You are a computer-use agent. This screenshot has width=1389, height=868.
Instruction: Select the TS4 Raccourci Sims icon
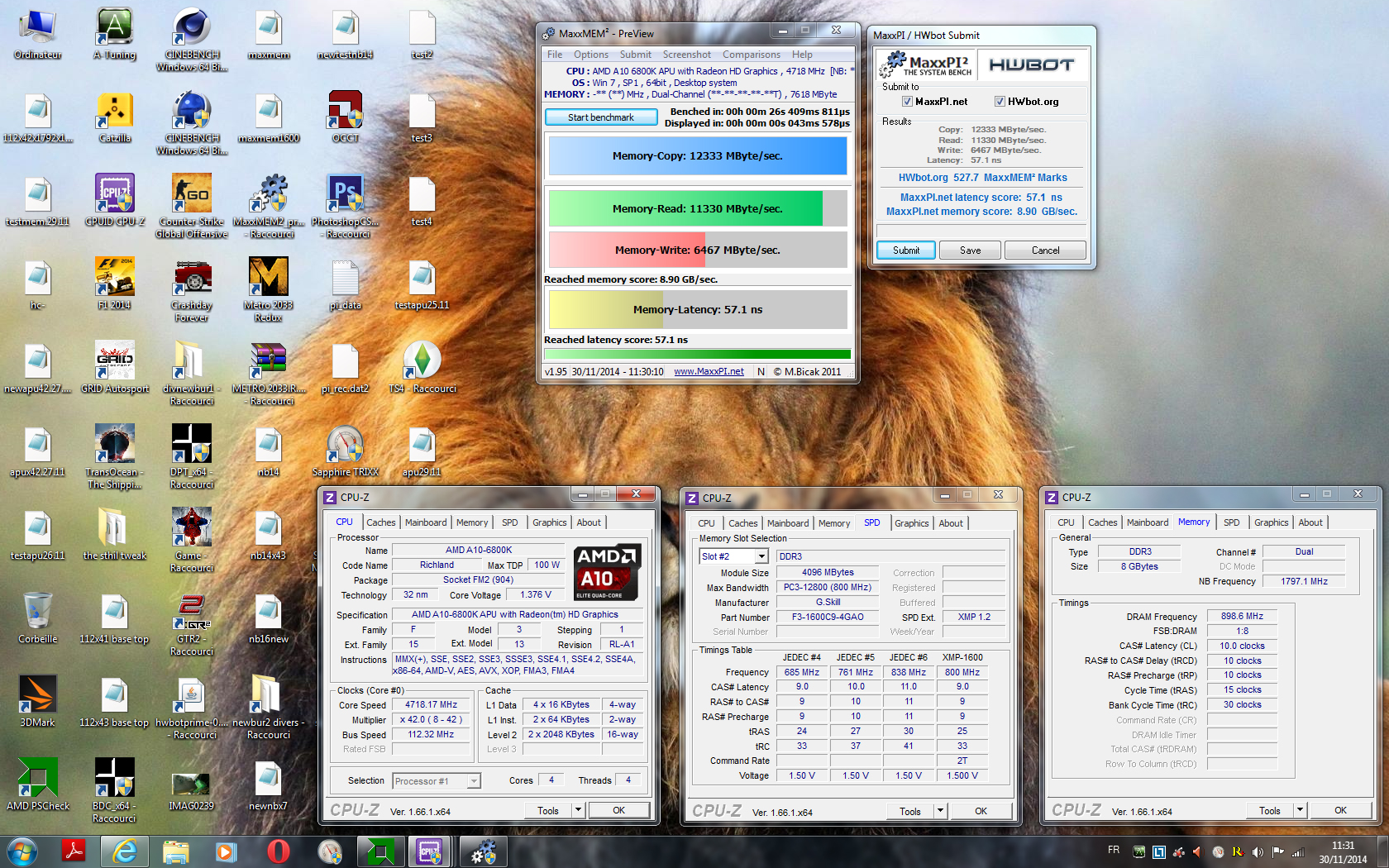(x=422, y=367)
